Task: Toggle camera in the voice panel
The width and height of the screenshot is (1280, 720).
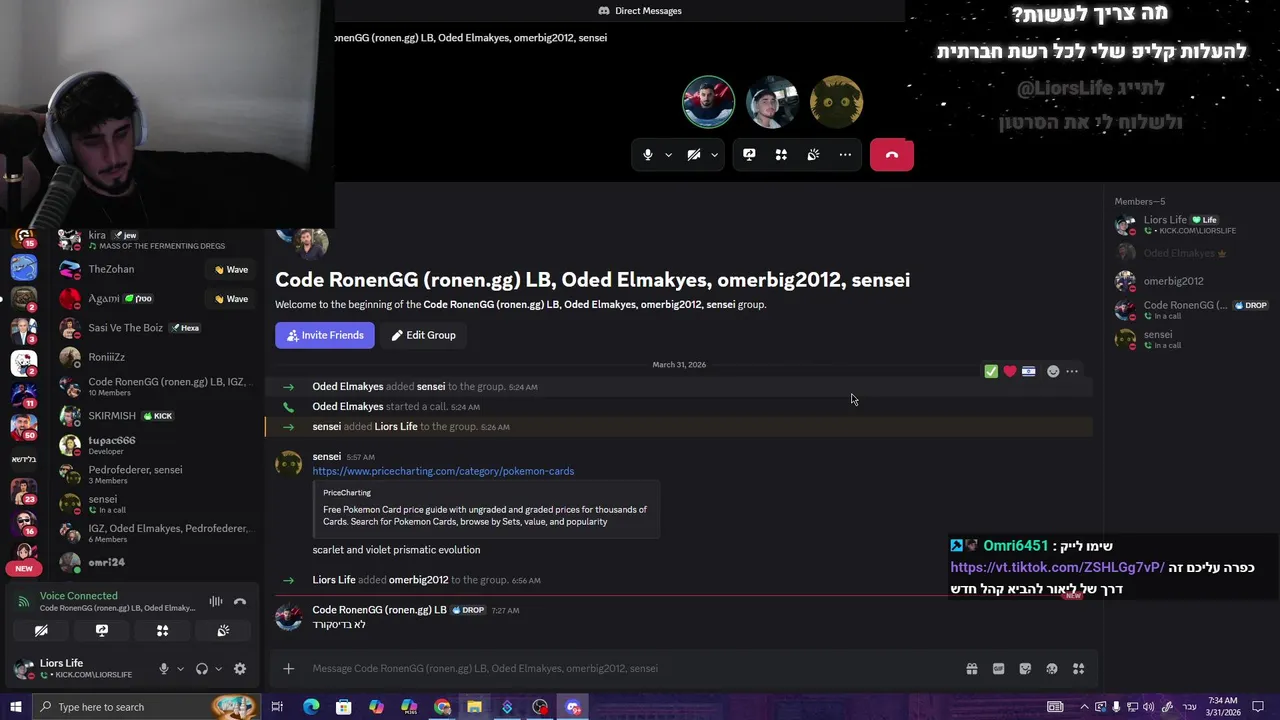Action: tap(41, 631)
